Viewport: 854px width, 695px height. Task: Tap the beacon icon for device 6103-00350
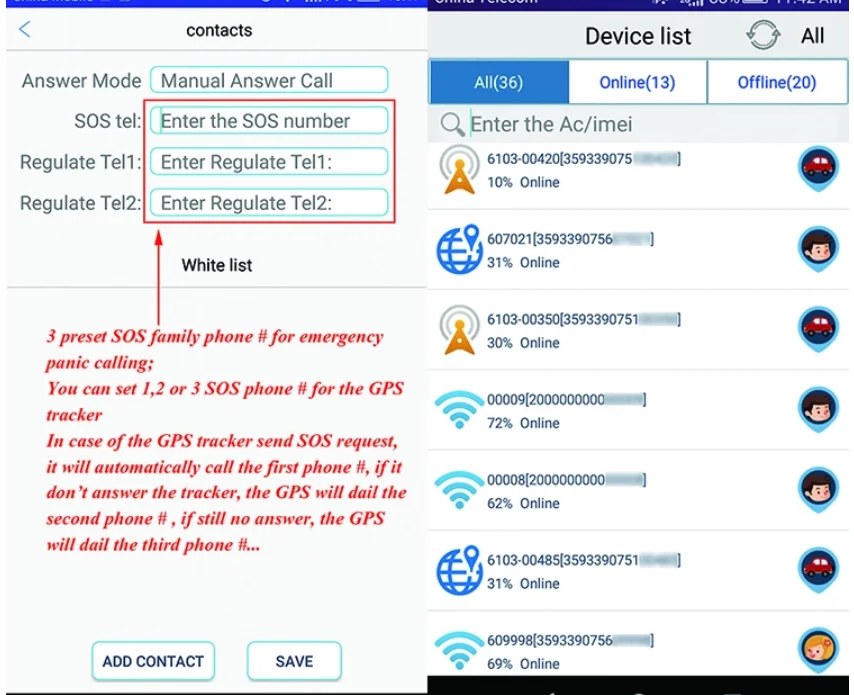click(x=459, y=330)
